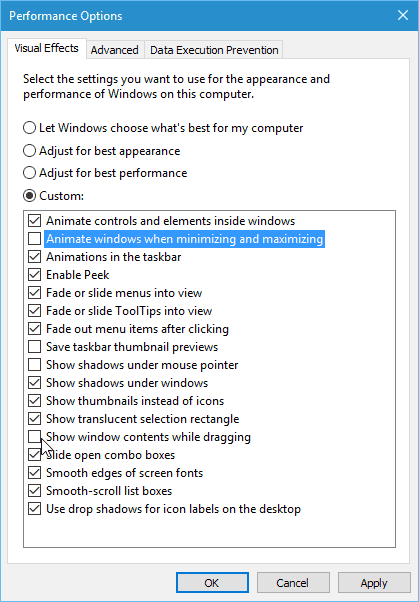The image size is (419, 602).
Task: Switch to the Advanced tab
Action: [114, 50]
